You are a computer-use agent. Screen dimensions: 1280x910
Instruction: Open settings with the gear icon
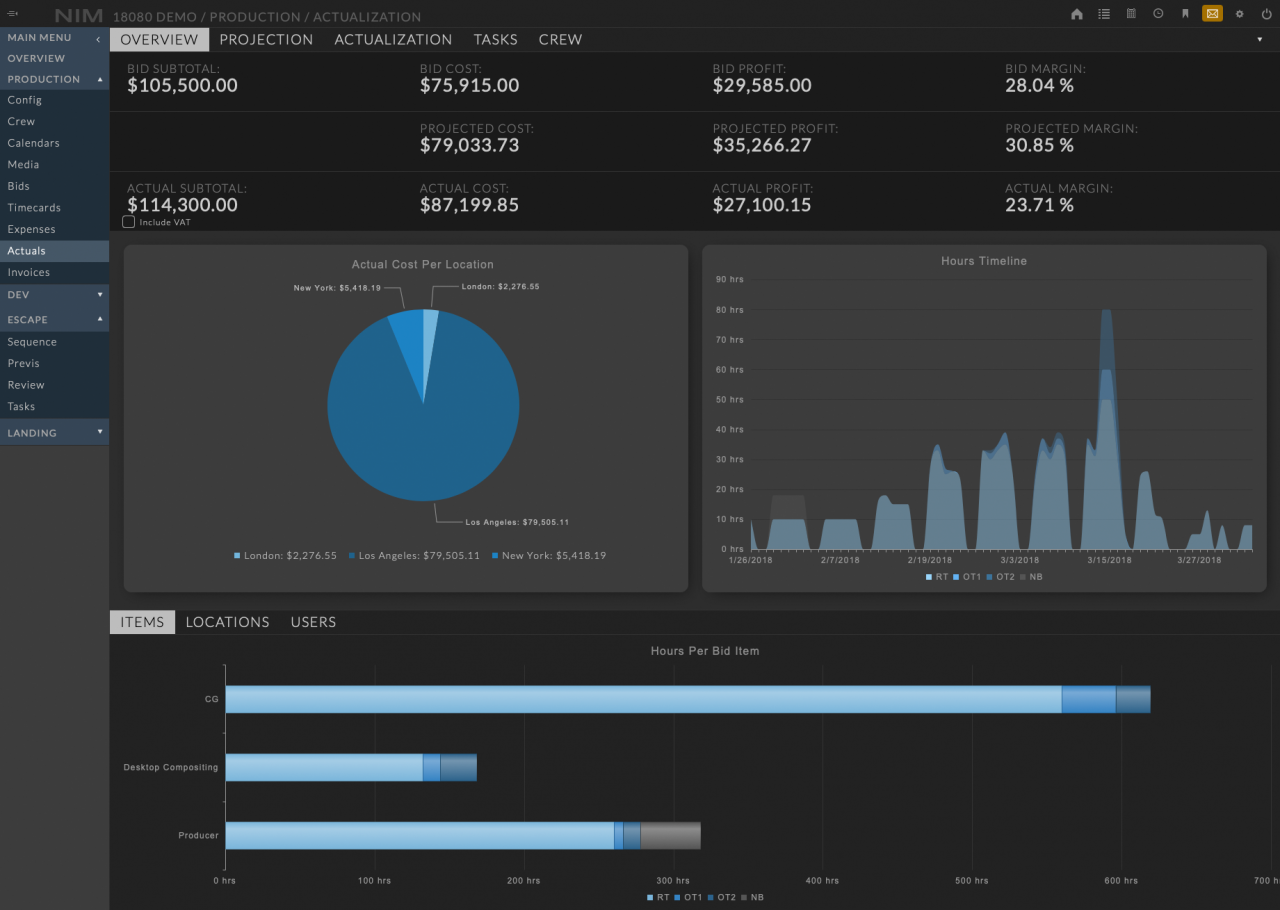[1240, 14]
